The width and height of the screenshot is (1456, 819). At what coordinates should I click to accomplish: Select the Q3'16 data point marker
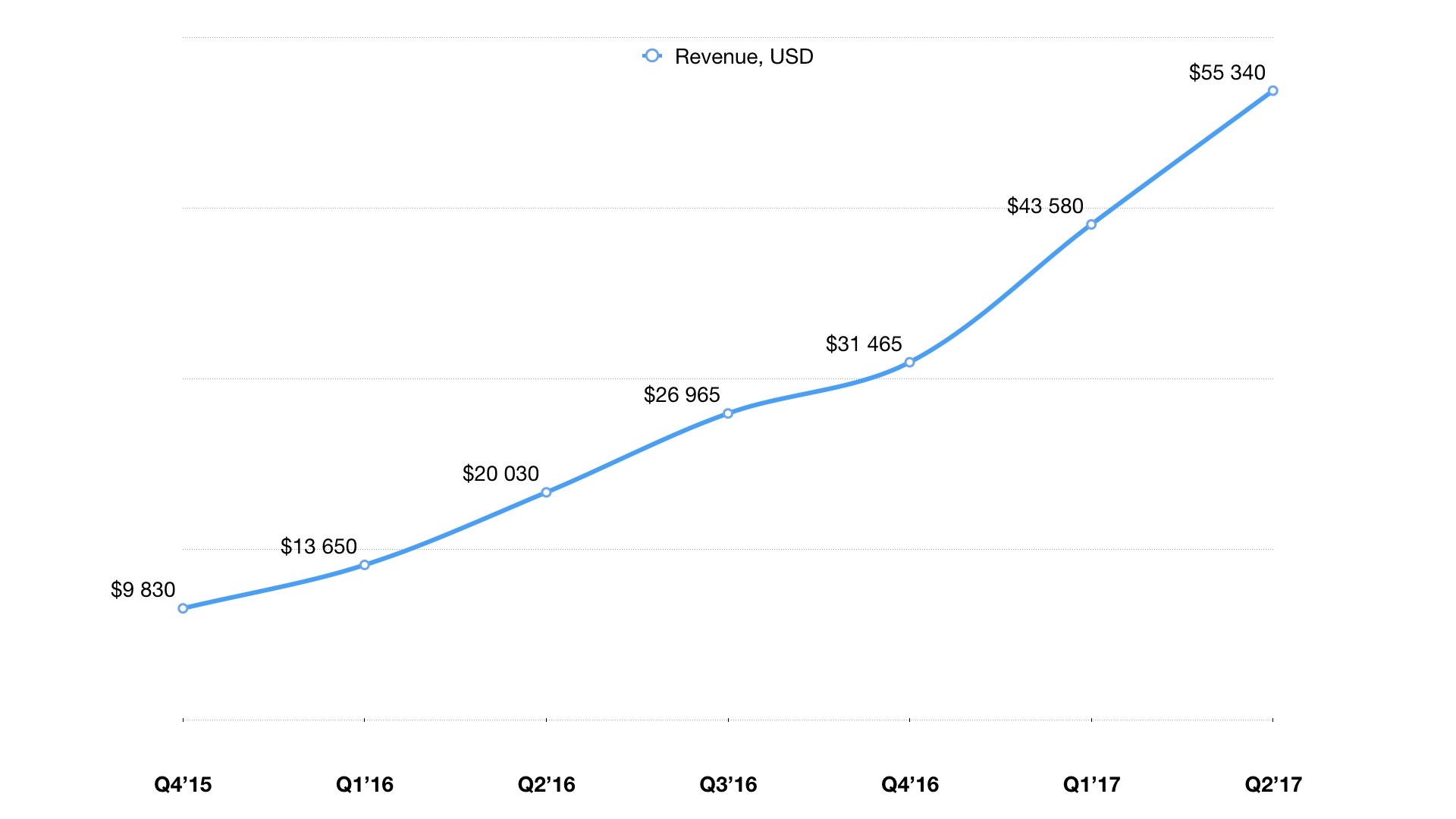coord(728,413)
